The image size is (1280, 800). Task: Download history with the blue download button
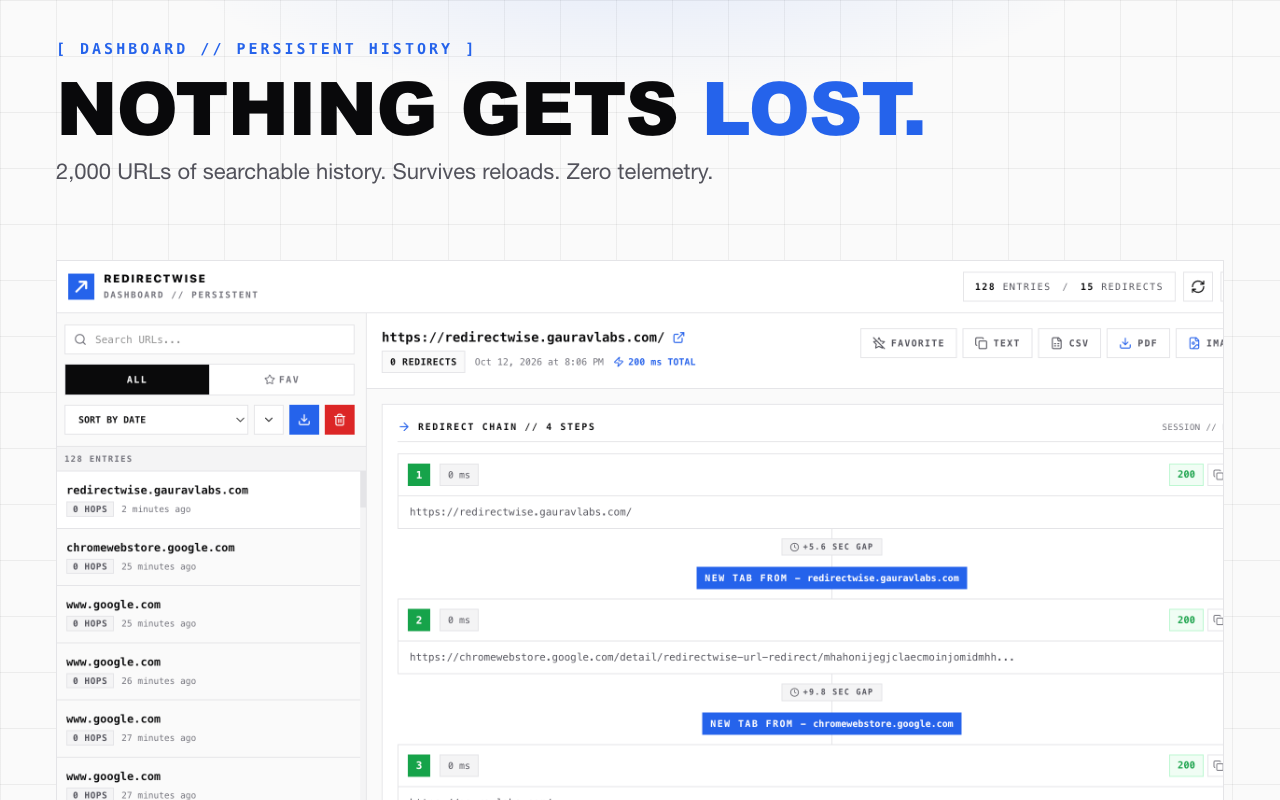point(304,420)
